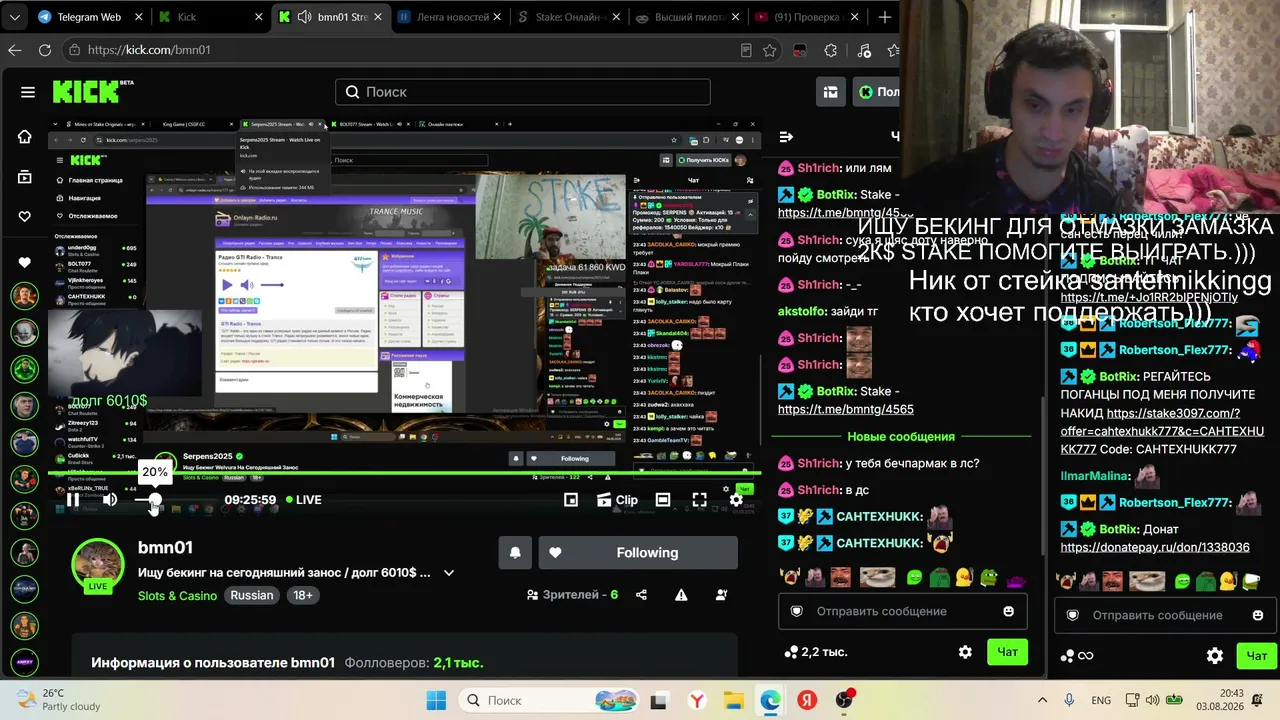Mute the bmn01 tab audio icon
Viewport: 1280px width, 720px height.
point(303,17)
